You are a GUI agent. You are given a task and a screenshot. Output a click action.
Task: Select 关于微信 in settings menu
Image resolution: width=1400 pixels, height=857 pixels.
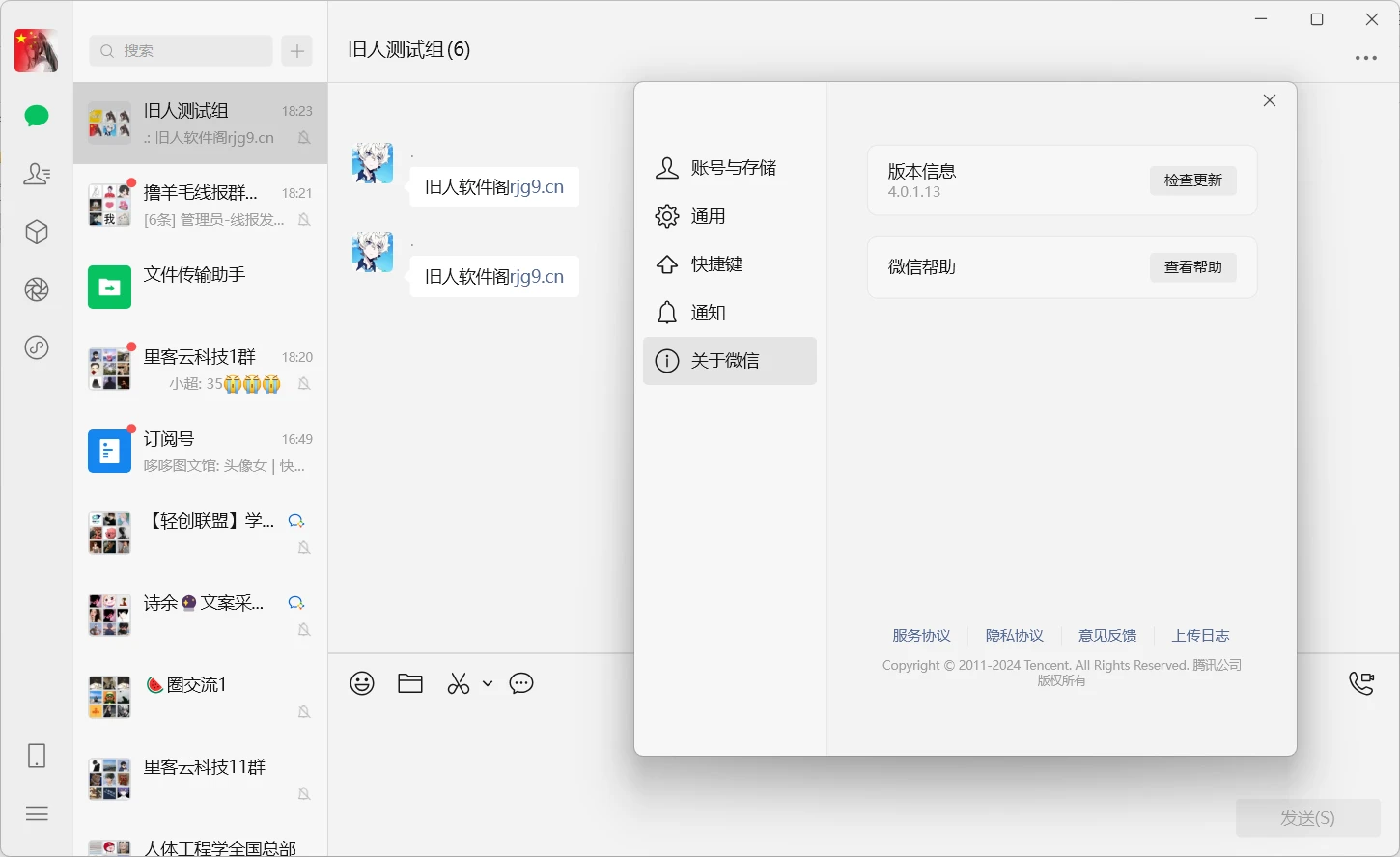(x=730, y=361)
